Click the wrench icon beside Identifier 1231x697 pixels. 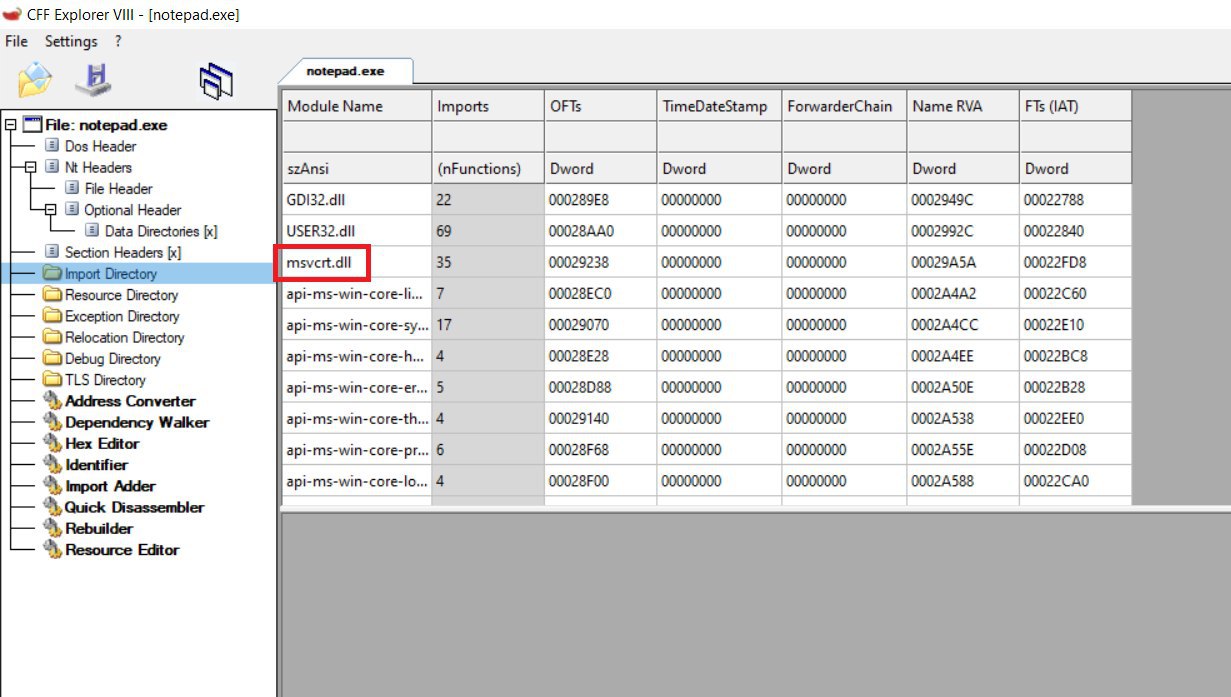(x=52, y=465)
